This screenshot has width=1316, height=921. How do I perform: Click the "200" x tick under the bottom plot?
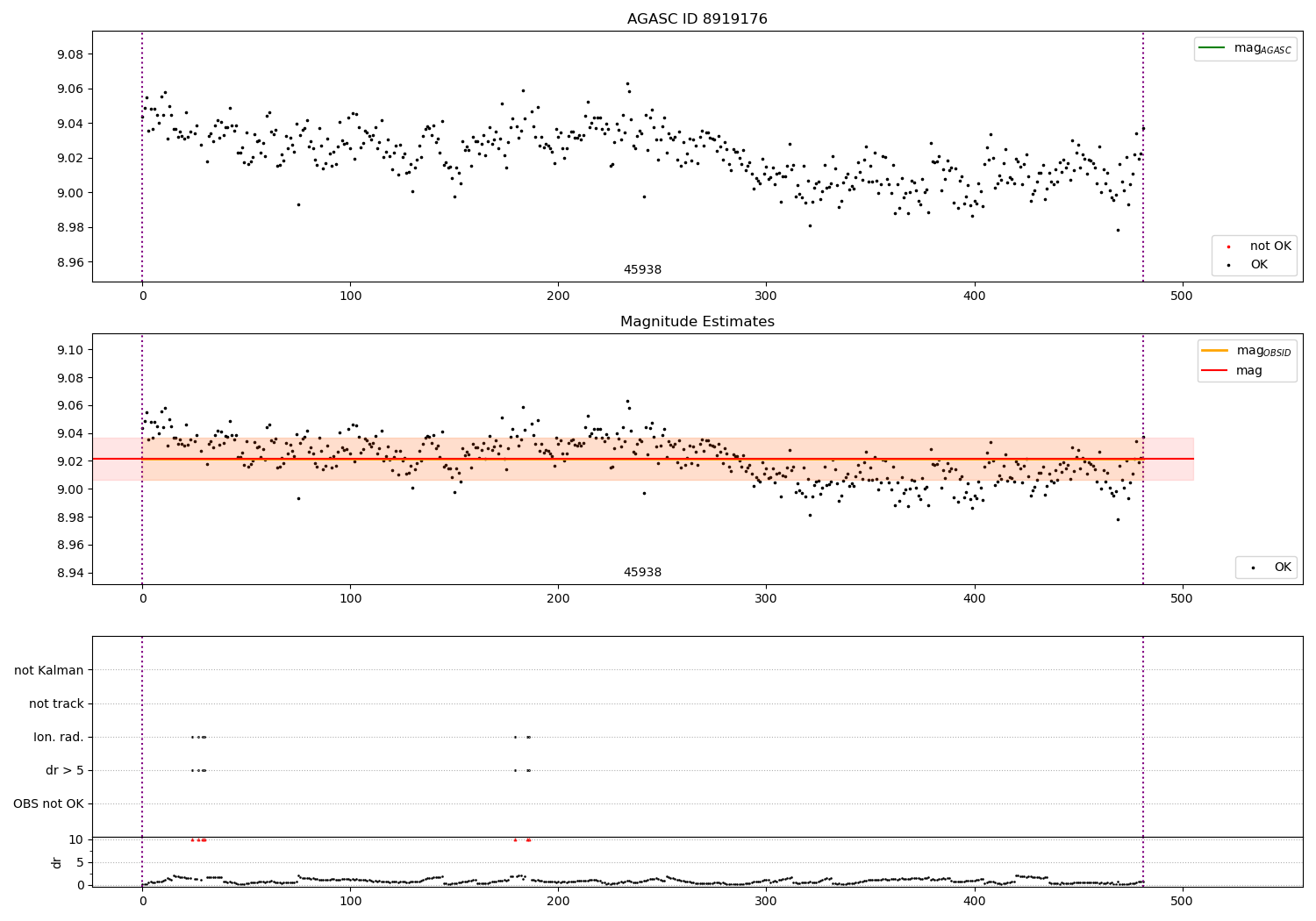pos(558,901)
